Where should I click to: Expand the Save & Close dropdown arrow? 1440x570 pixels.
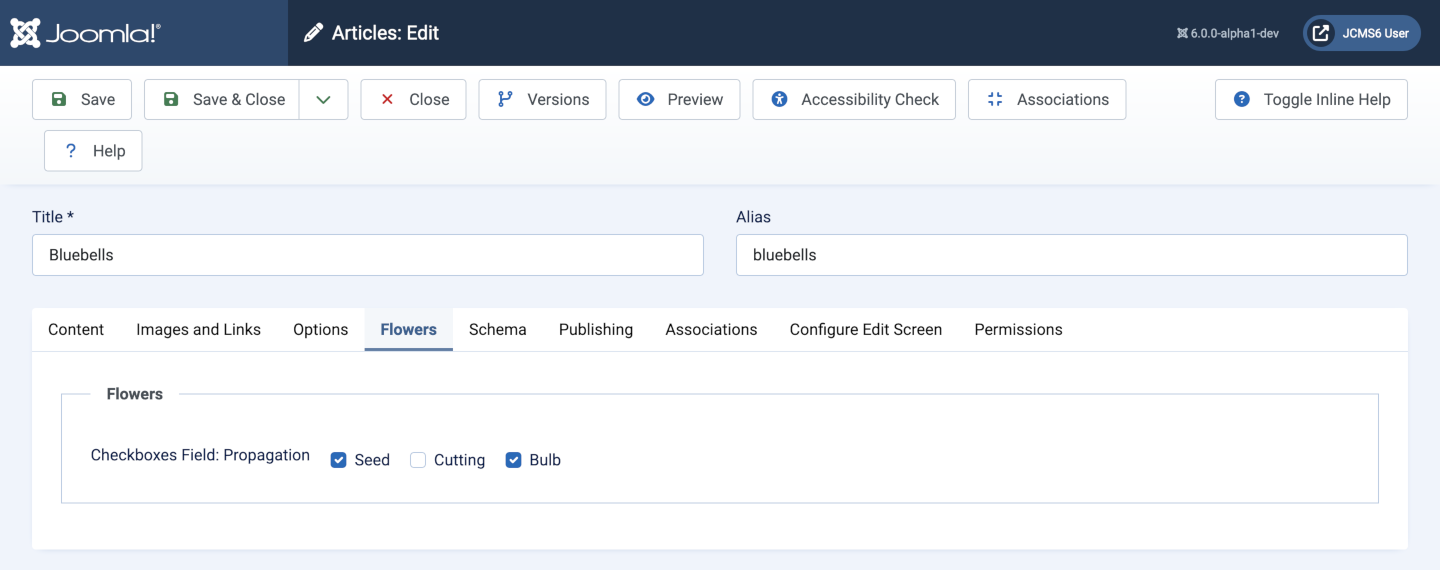(323, 99)
